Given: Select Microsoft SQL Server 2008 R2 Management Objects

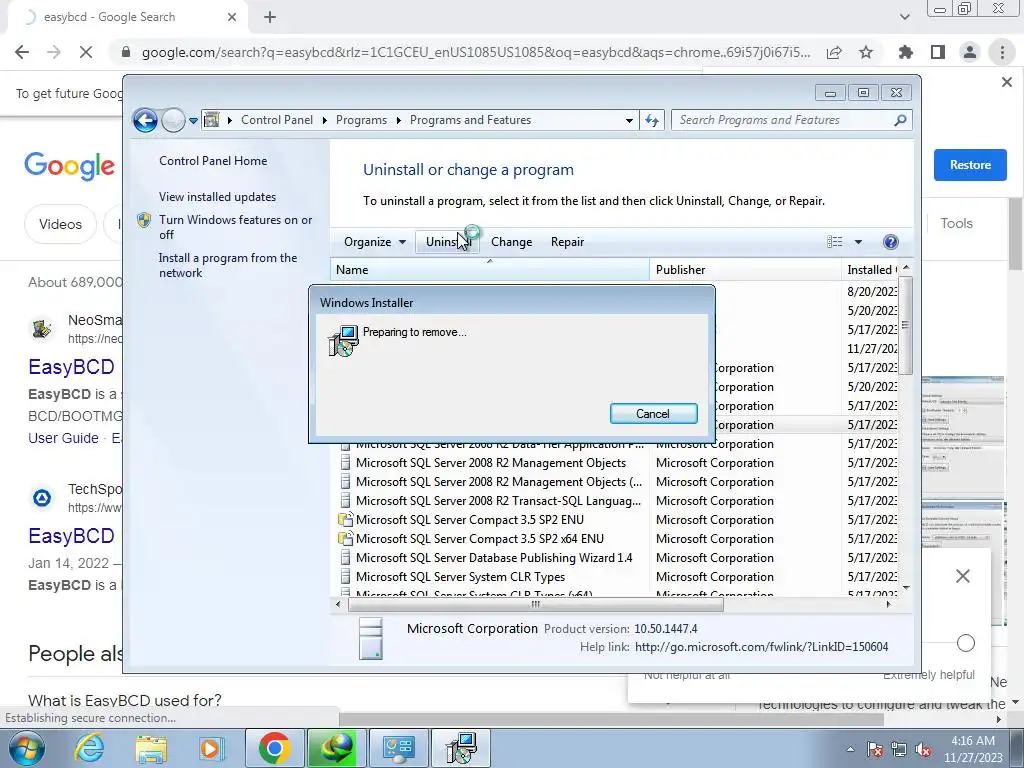Looking at the screenshot, I should coord(490,463).
